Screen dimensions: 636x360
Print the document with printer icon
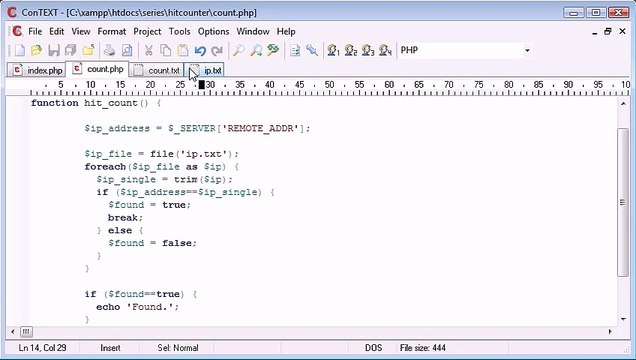coord(109,50)
